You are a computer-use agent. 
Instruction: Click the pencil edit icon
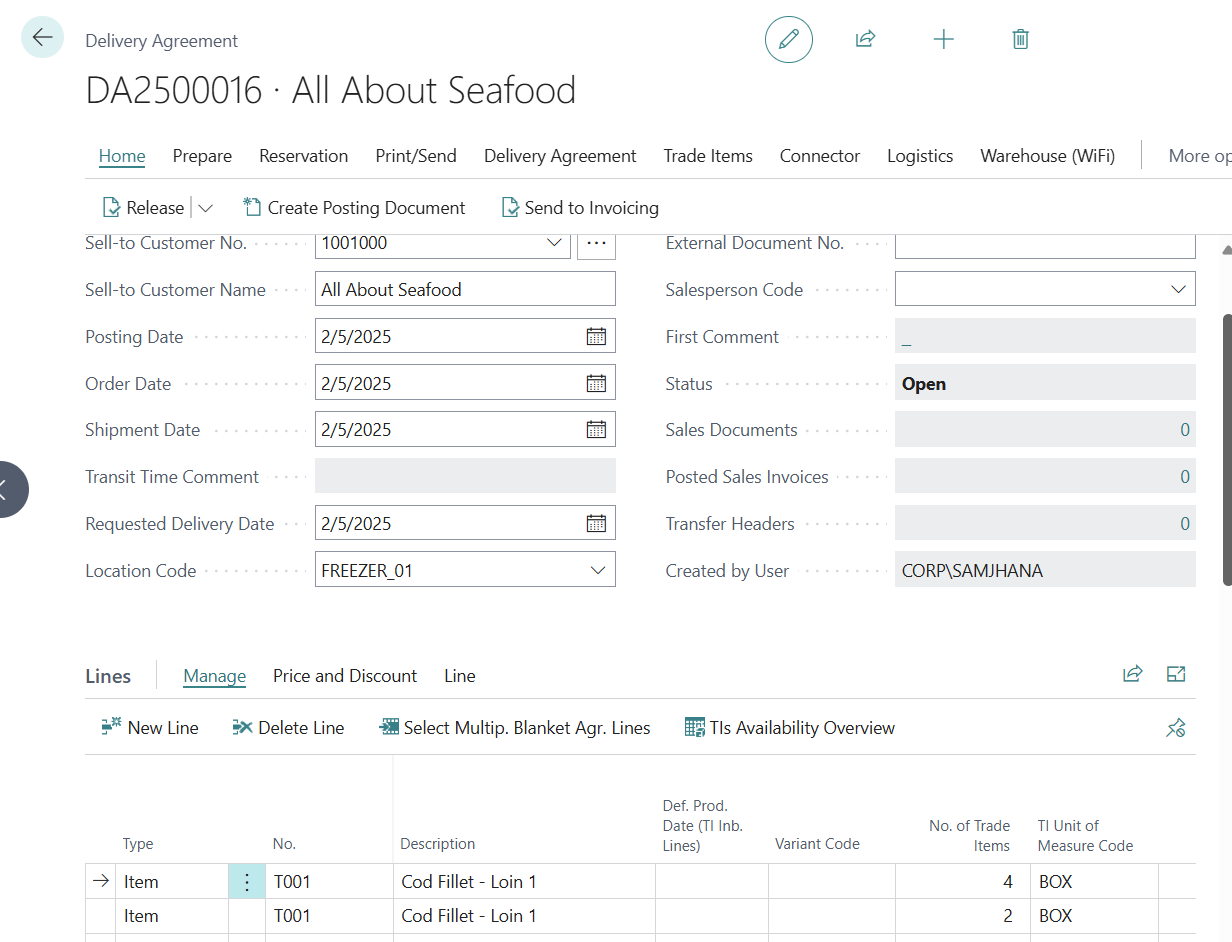788,40
